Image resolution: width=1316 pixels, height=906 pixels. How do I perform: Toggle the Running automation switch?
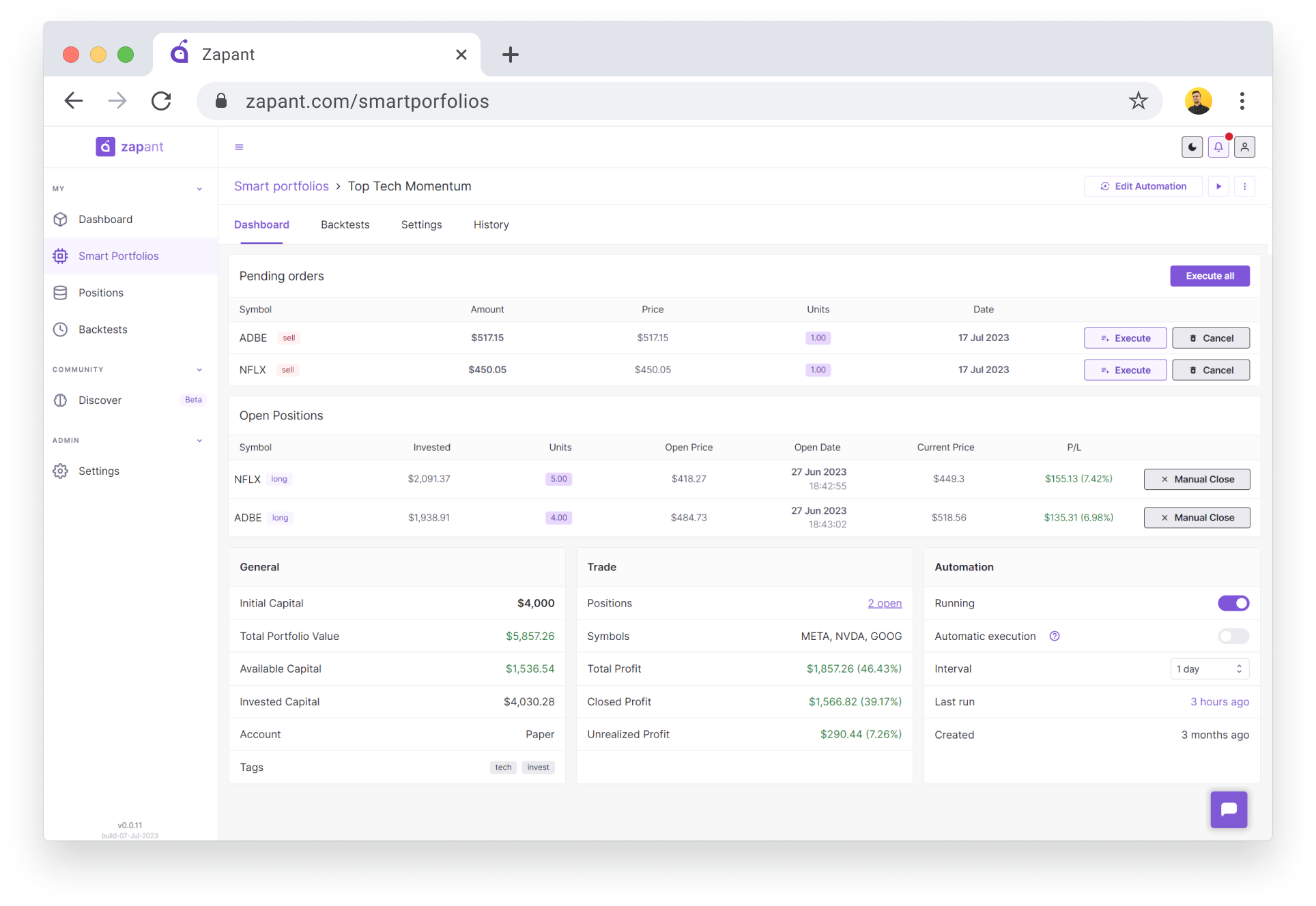coord(1233,603)
